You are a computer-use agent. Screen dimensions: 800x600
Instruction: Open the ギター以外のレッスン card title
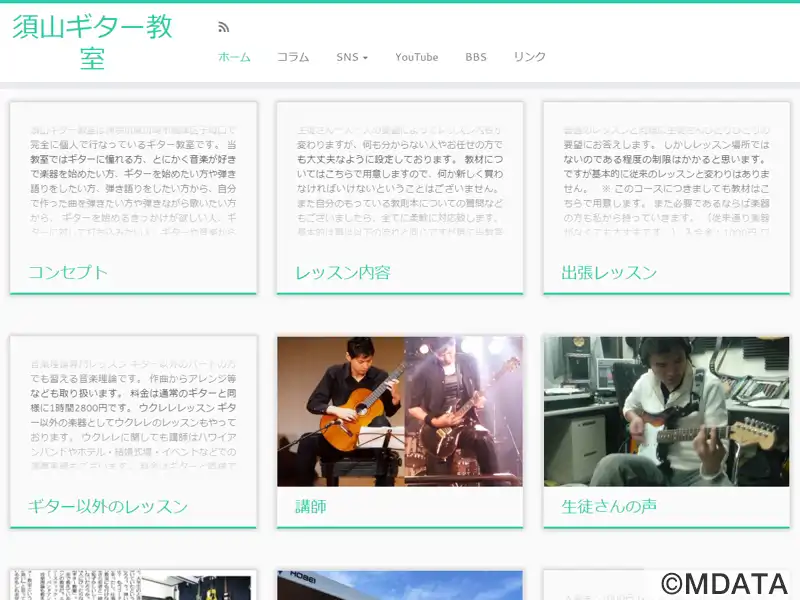click(108, 506)
